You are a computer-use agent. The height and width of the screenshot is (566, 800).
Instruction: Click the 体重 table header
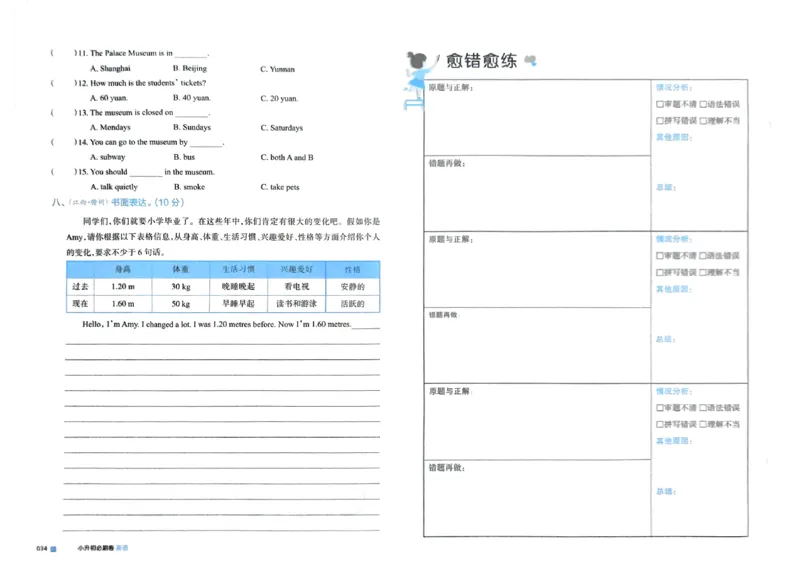(181, 269)
